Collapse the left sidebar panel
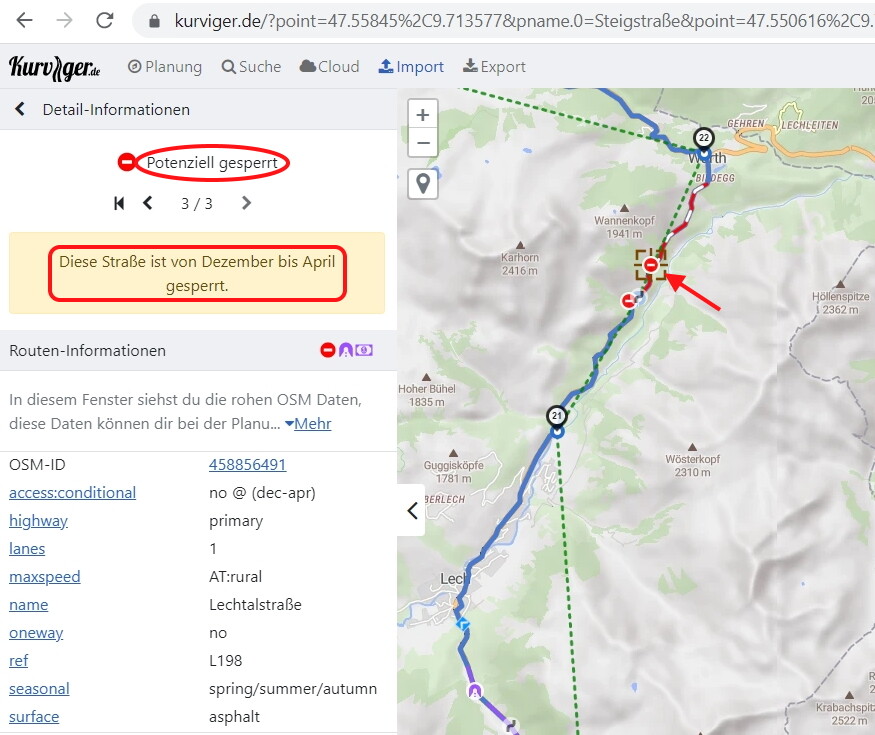 (x=412, y=510)
